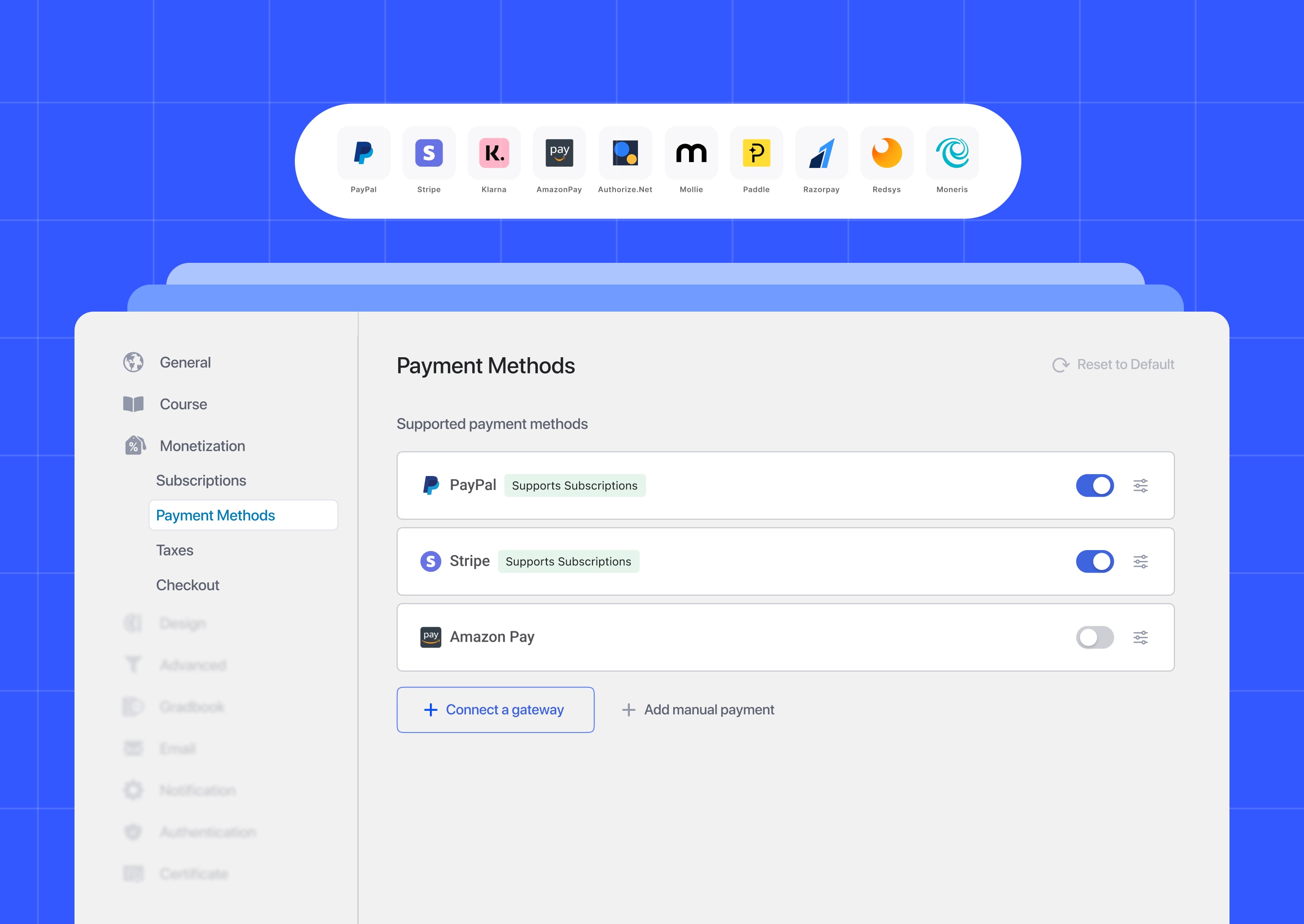Open the blurred Email section

pos(177,748)
